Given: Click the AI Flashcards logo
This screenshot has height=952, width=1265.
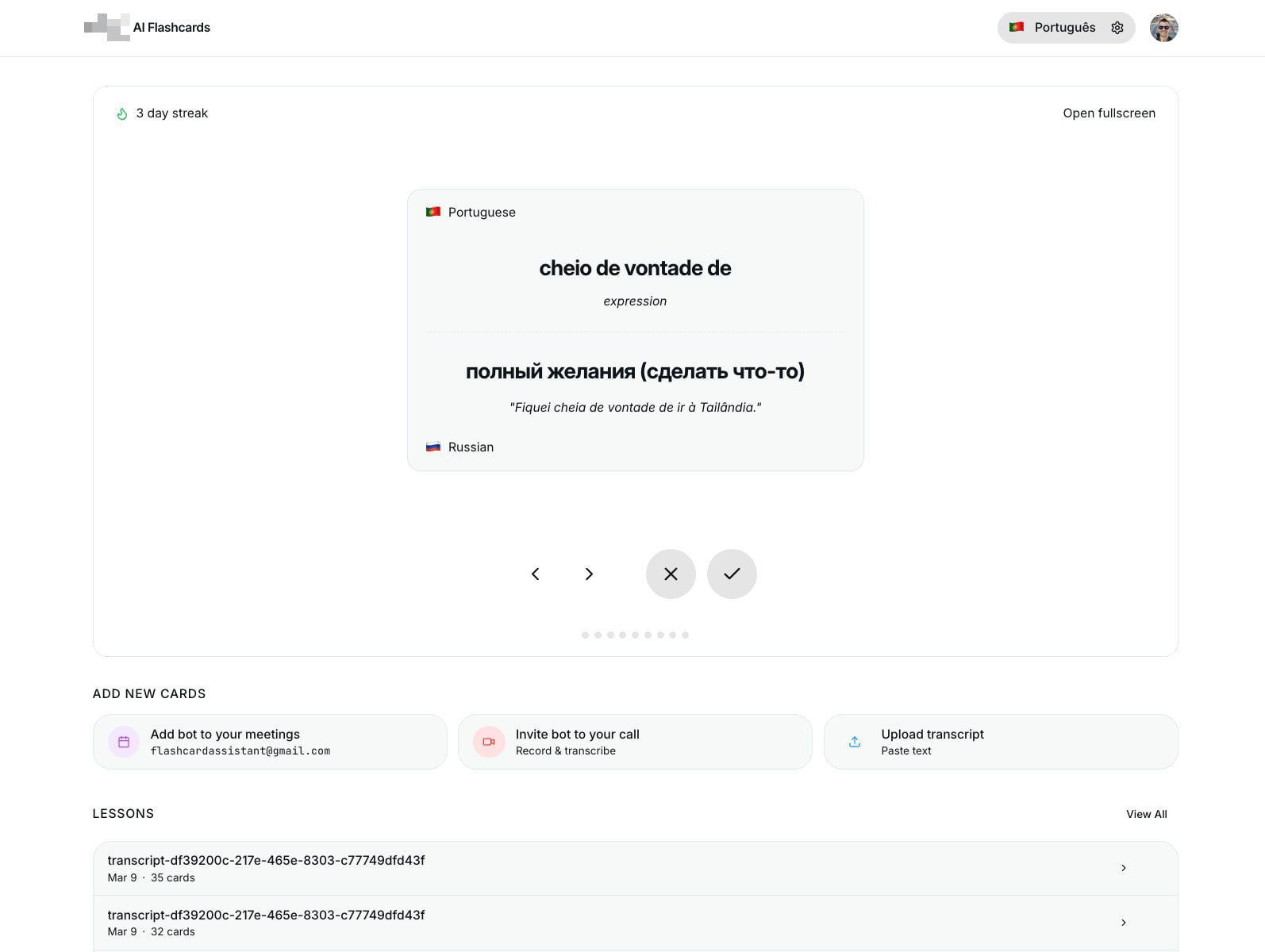Looking at the screenshot, I should pyautogui.click(x=148, y=28).
